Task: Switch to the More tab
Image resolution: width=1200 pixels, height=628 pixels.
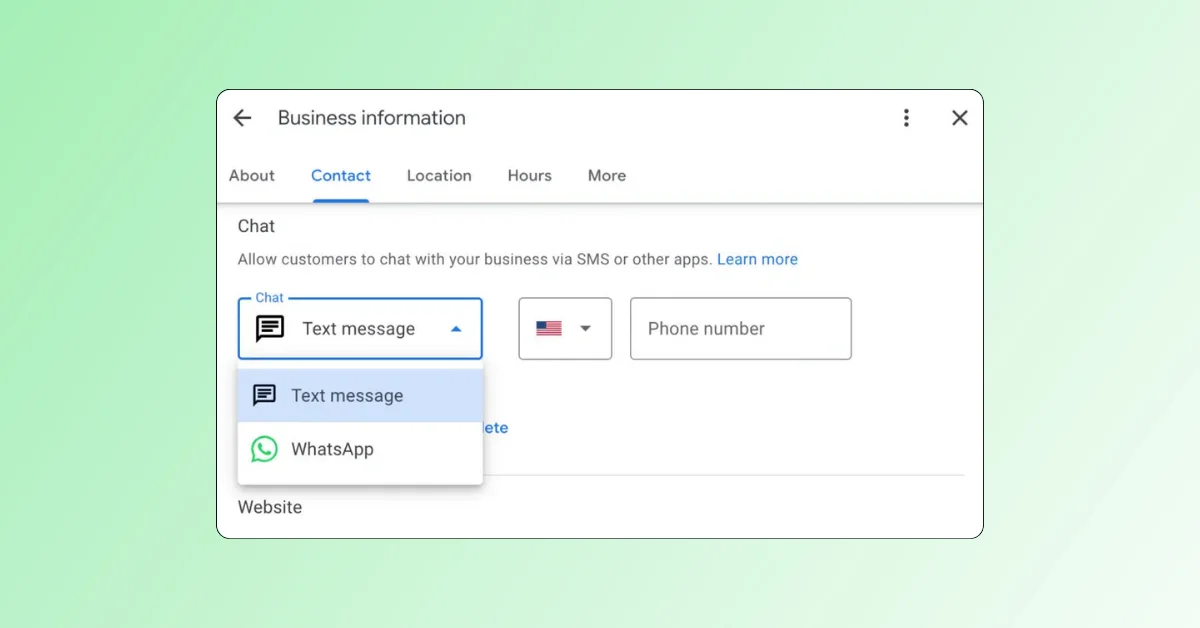Action: pyautogui.click(x=607, y=175)
